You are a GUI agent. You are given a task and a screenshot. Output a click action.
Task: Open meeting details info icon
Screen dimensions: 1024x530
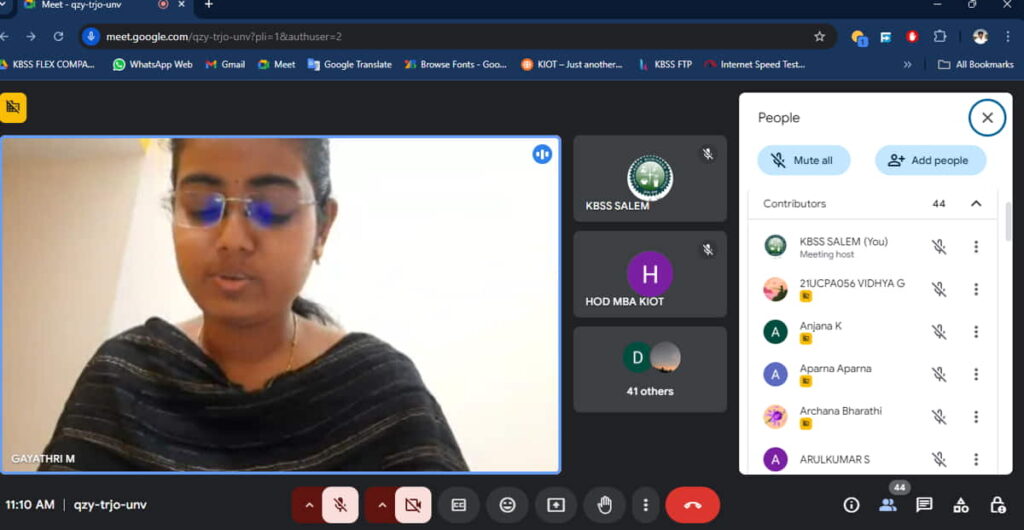851,505
